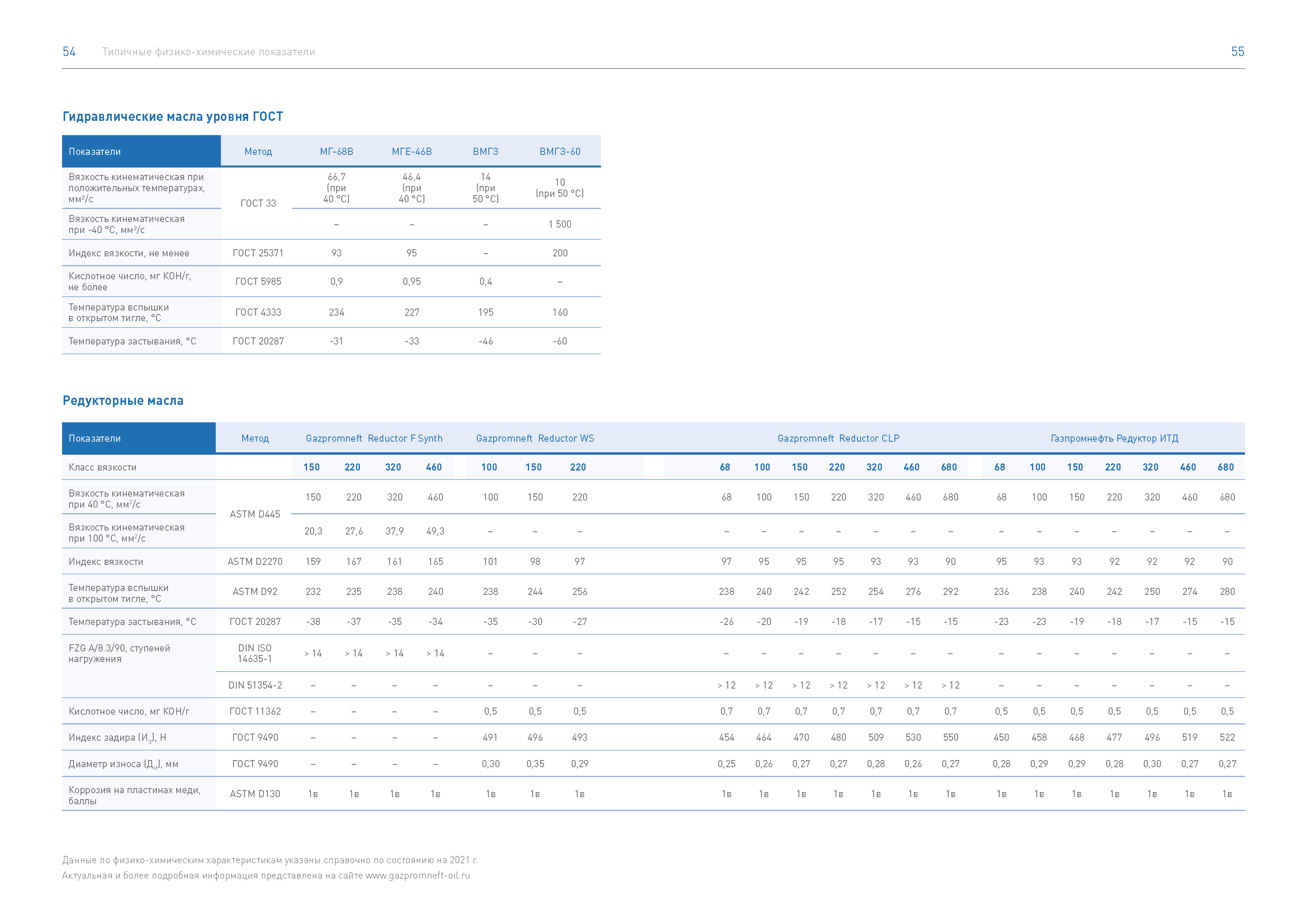Select the 'ASTM D445' method cell
1307x924 pixels.
coord(255,515)
